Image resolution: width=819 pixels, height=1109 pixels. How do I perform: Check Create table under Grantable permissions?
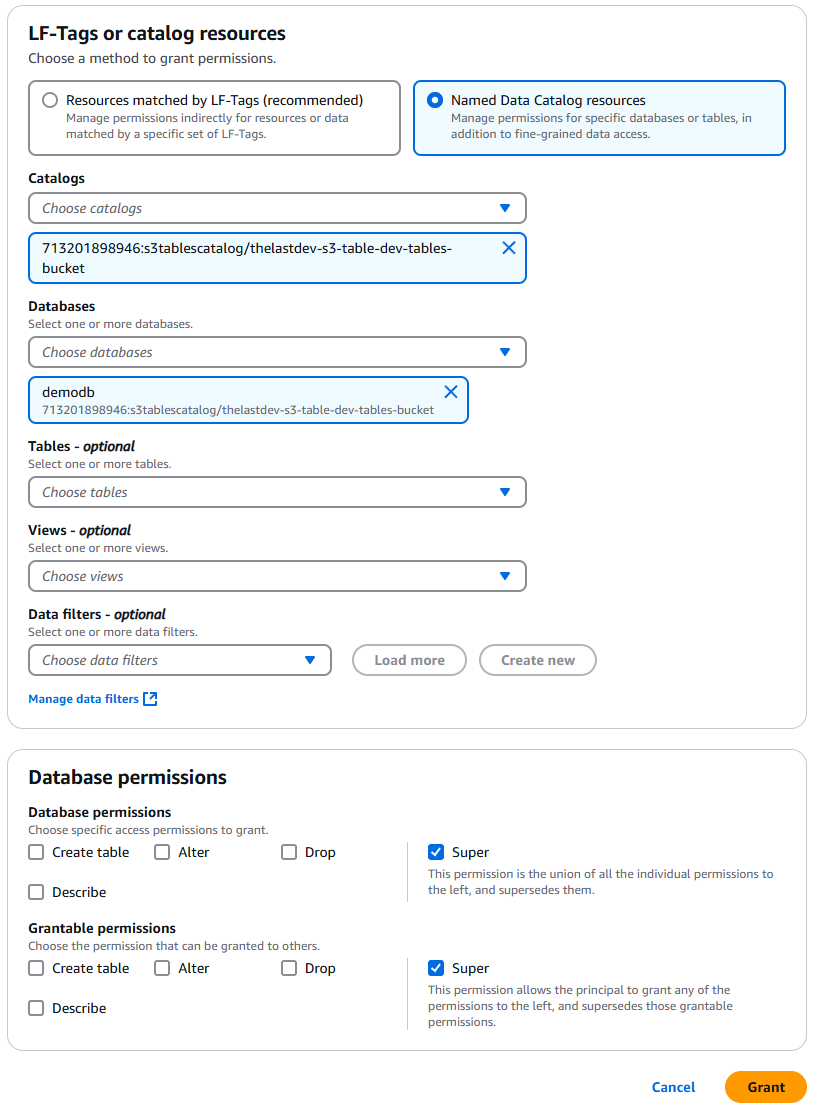(x=35, y=968)
